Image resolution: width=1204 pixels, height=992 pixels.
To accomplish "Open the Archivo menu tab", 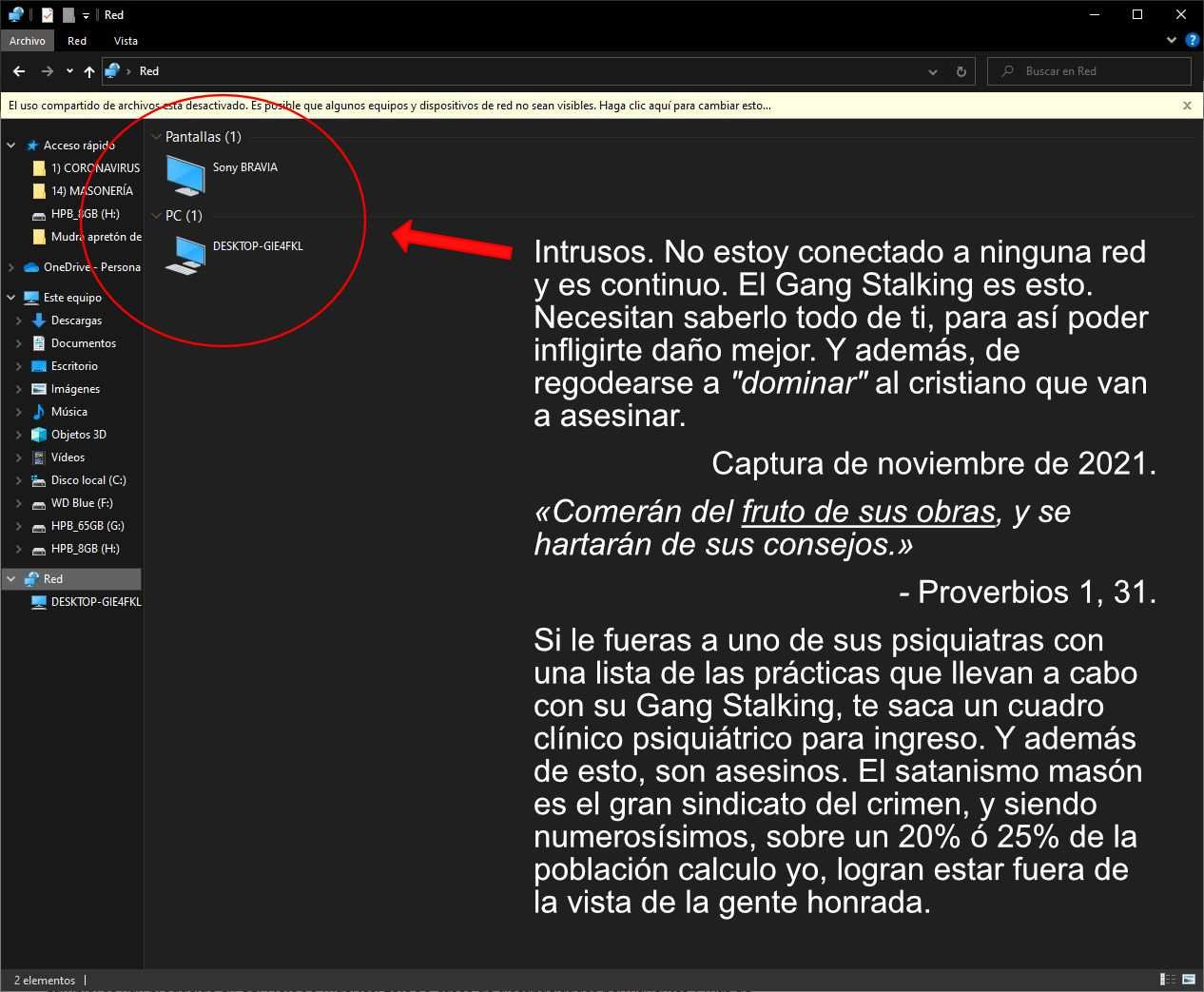I will point(28,41).
